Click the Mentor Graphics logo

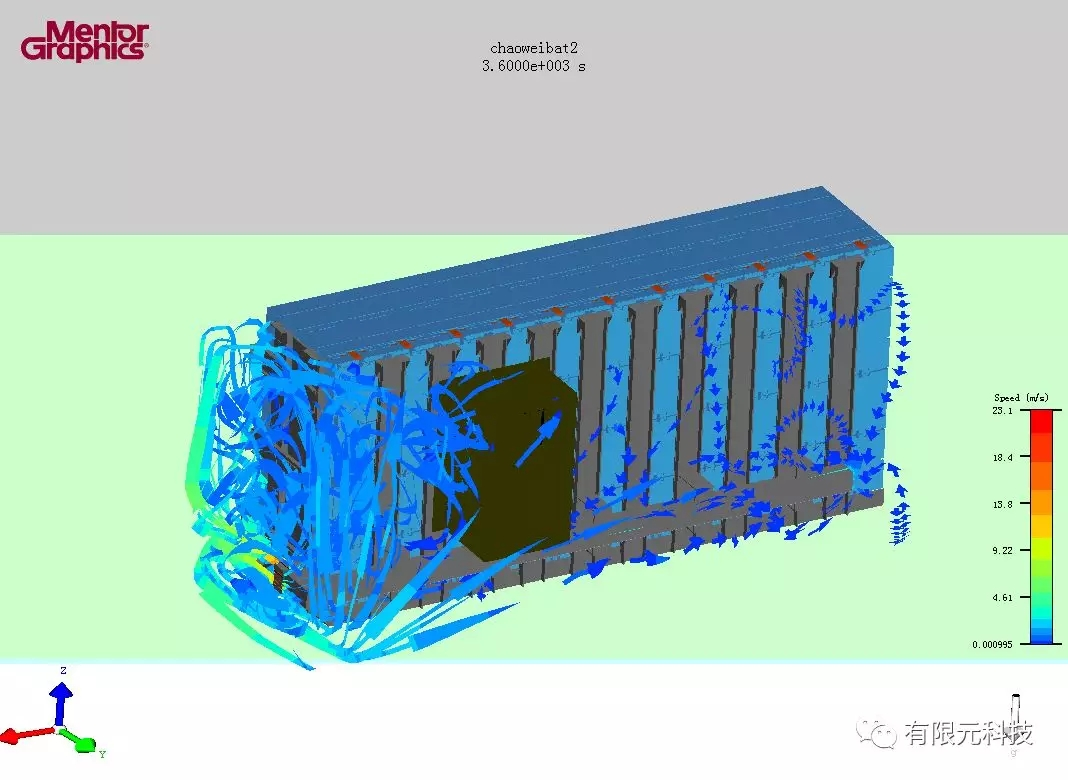pos(85,42)
